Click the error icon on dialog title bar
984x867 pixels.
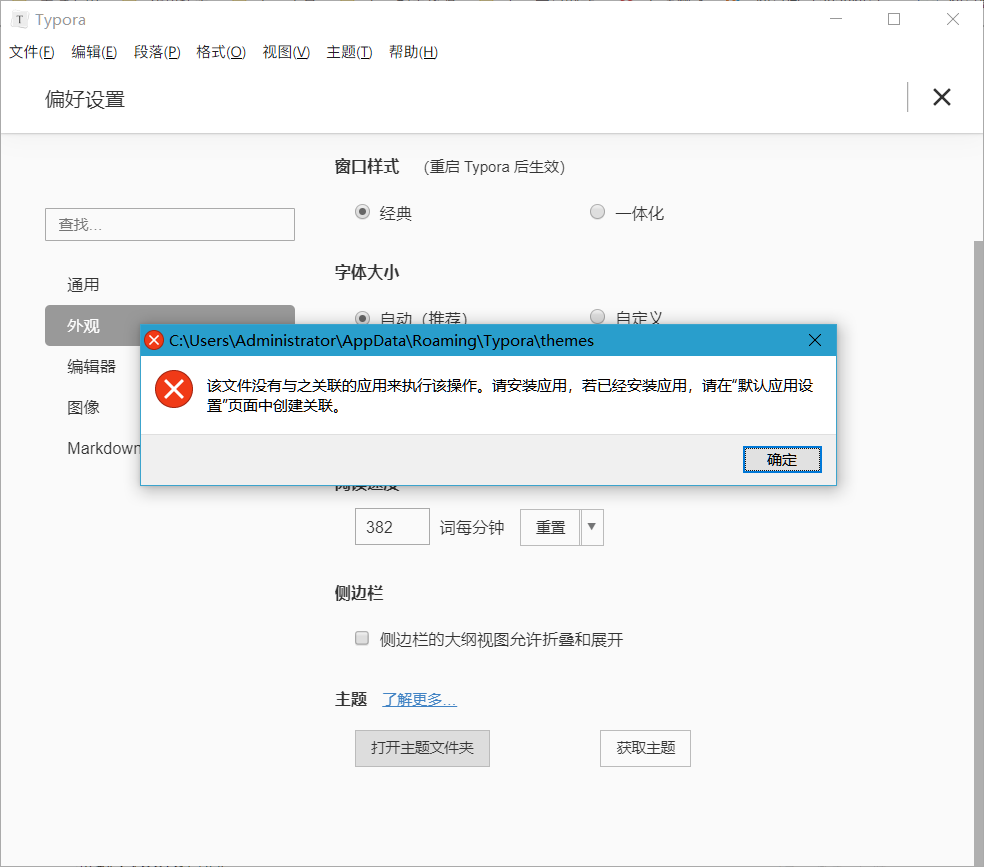click(154, 340)
